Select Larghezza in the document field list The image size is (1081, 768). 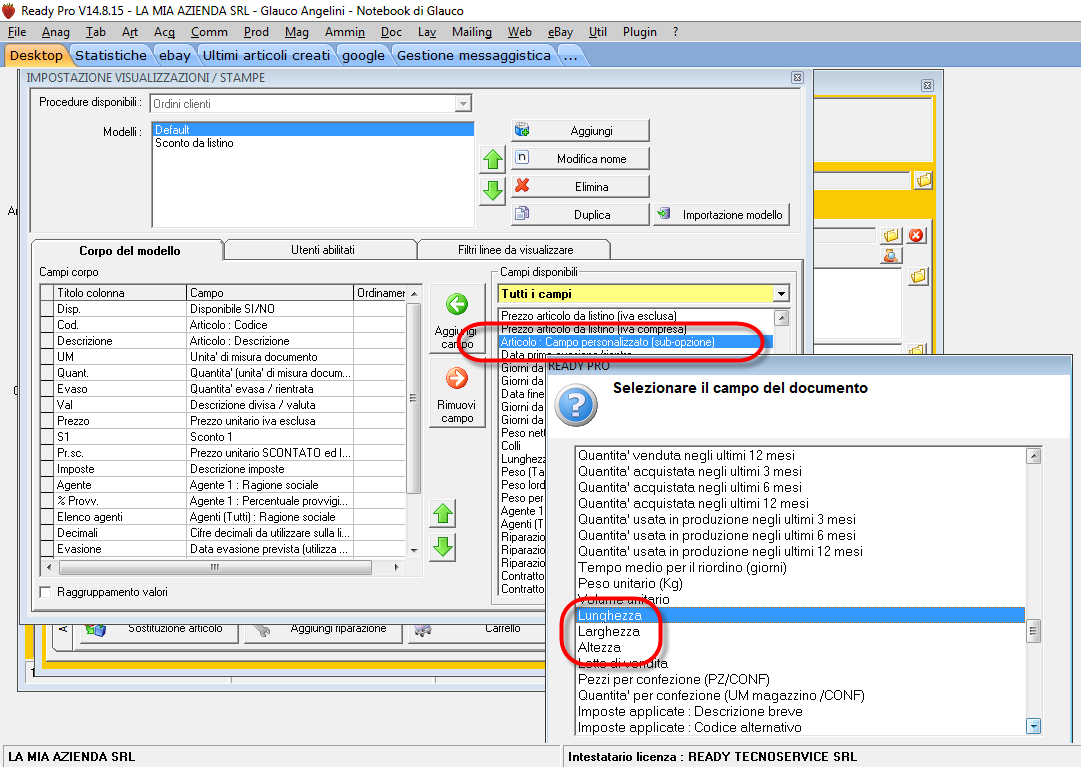(610, 632)
